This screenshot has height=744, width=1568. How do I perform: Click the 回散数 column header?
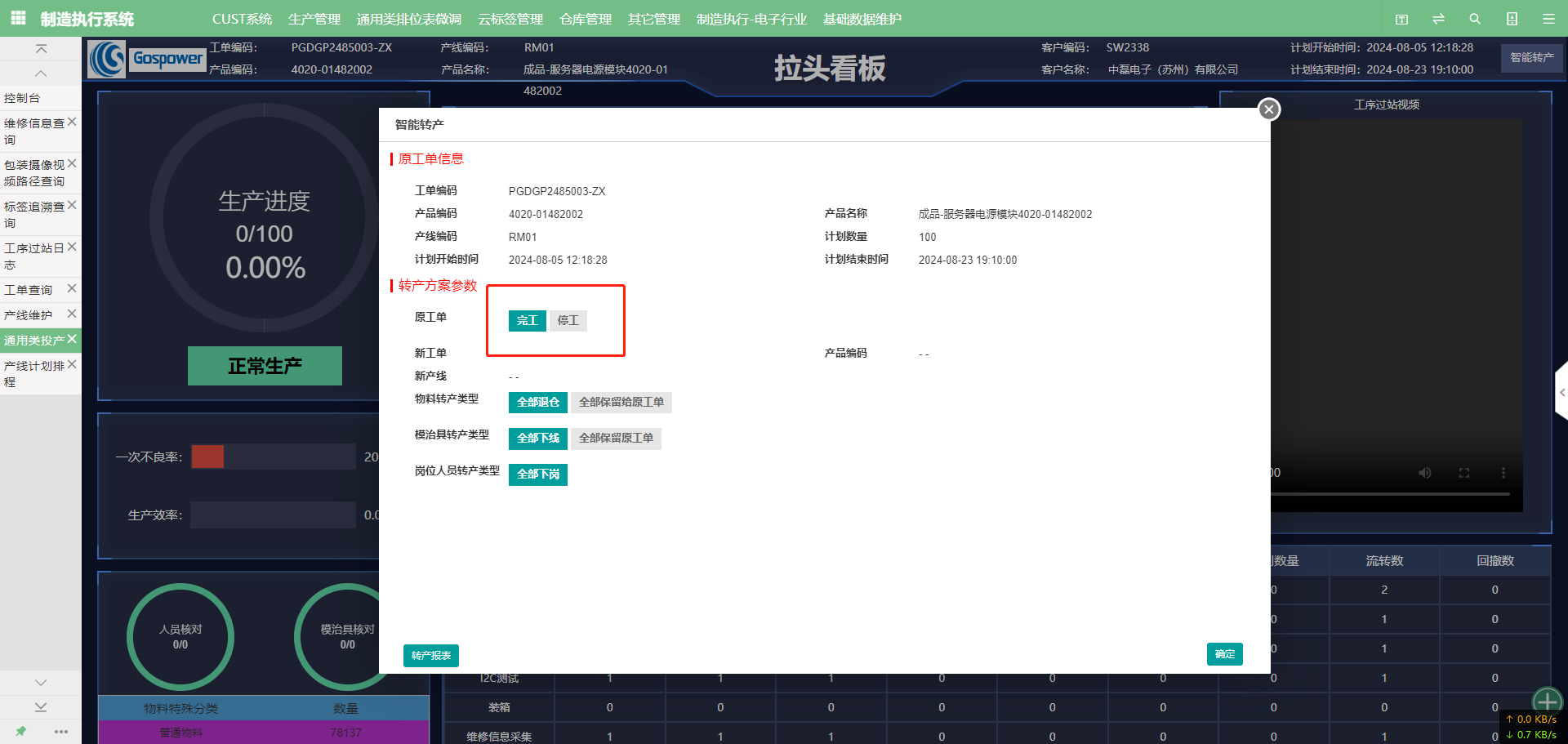[x=1495, y=561]
